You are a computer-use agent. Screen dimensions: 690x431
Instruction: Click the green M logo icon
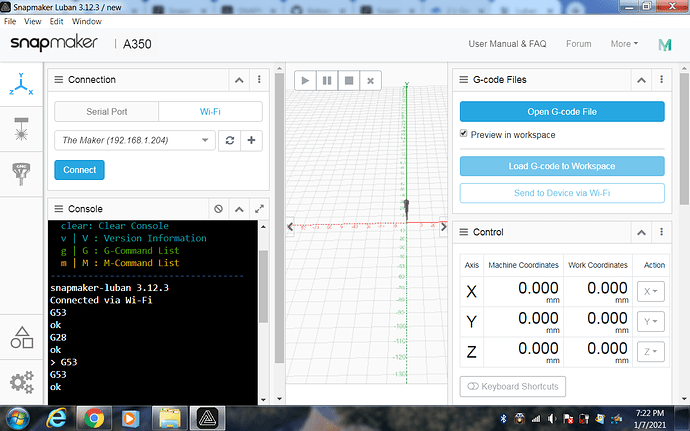coord(665,44)
